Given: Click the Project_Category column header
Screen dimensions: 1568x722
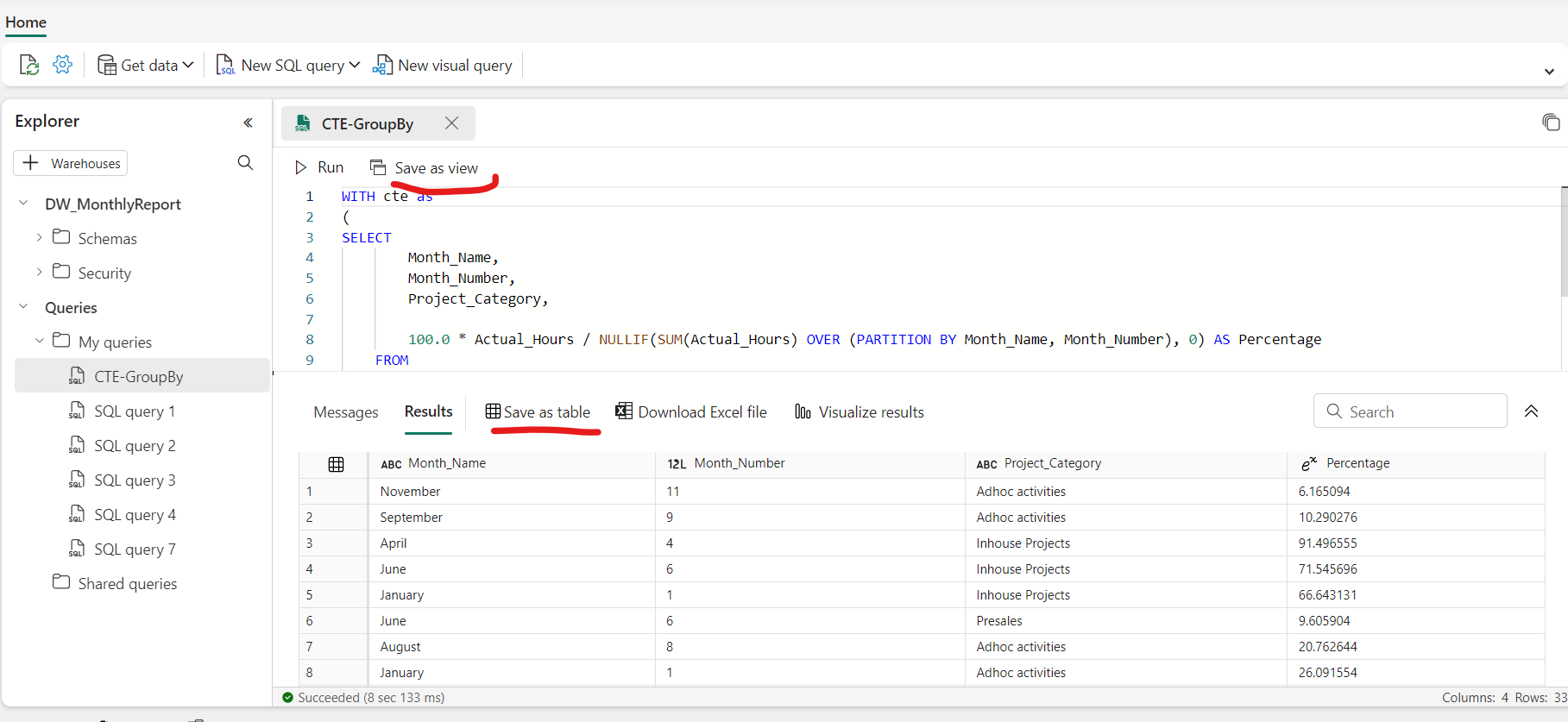Looking at the screenshot, I should tap(1126, 464).
